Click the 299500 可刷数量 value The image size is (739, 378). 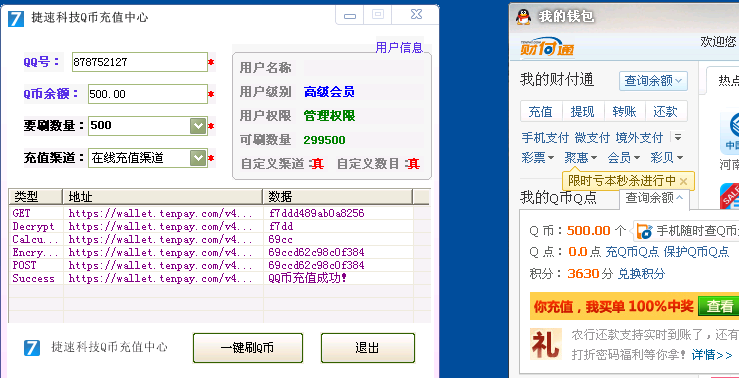coord(324,140)
